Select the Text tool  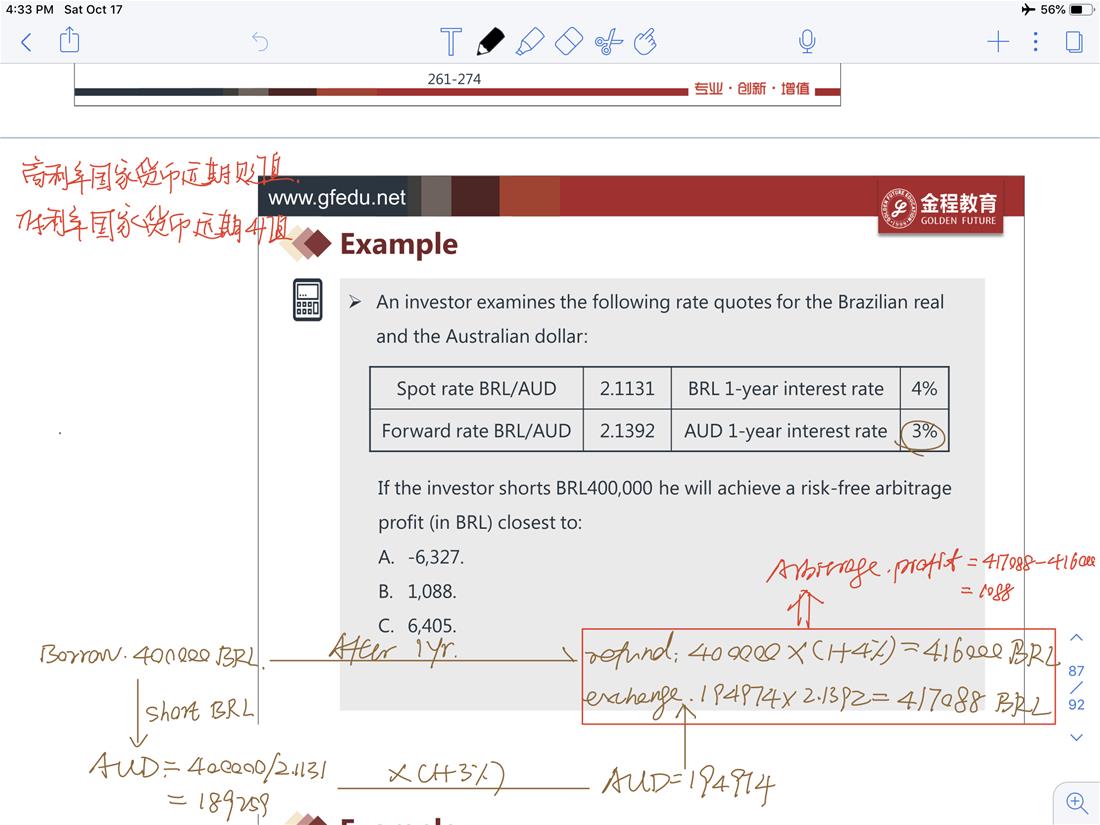[x=450, y=41]
